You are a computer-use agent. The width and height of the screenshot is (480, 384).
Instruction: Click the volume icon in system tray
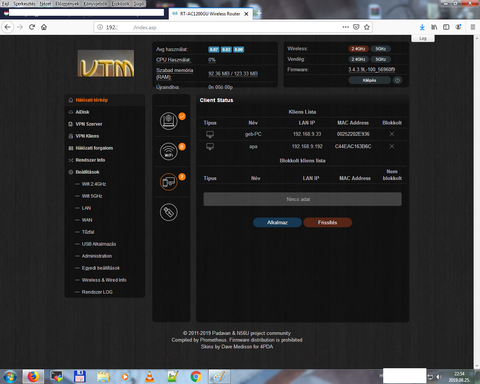click(439, 377)
